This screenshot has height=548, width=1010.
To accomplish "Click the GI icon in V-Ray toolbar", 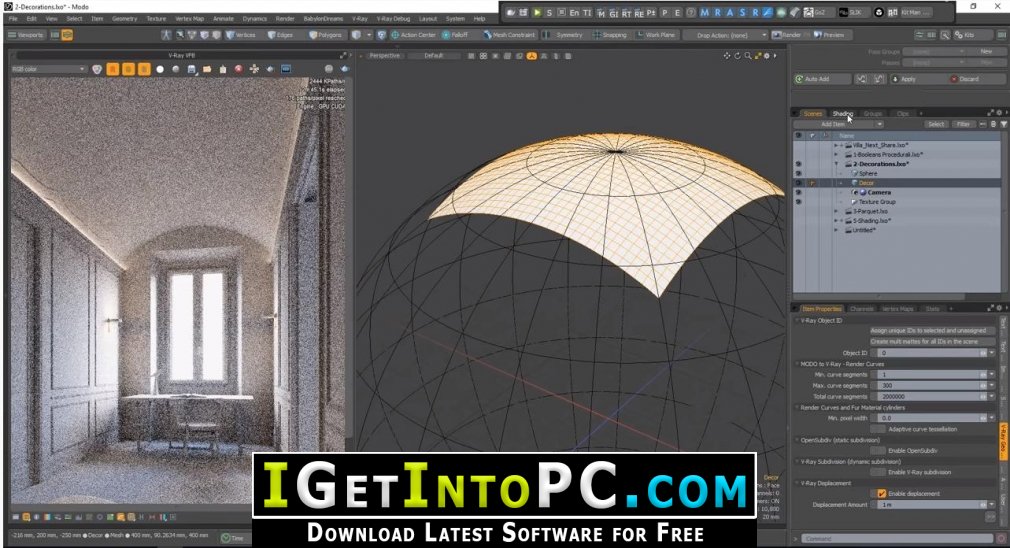I will click(x=613, y=13).
